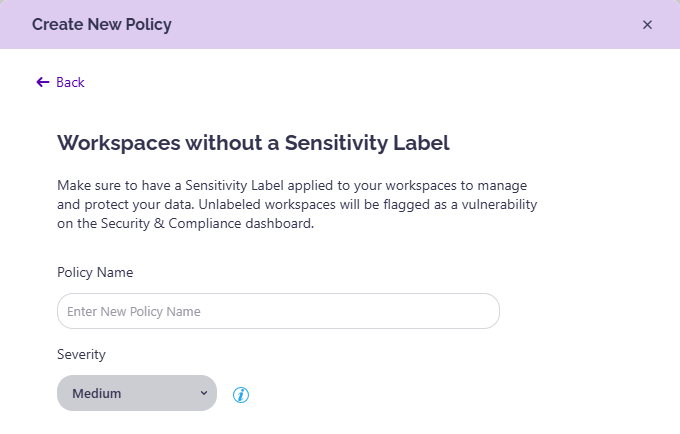Screen dimensions: 680x434
Task: Click the word Label in the heading
Action: pyautogui.click(x=422, y=142)
